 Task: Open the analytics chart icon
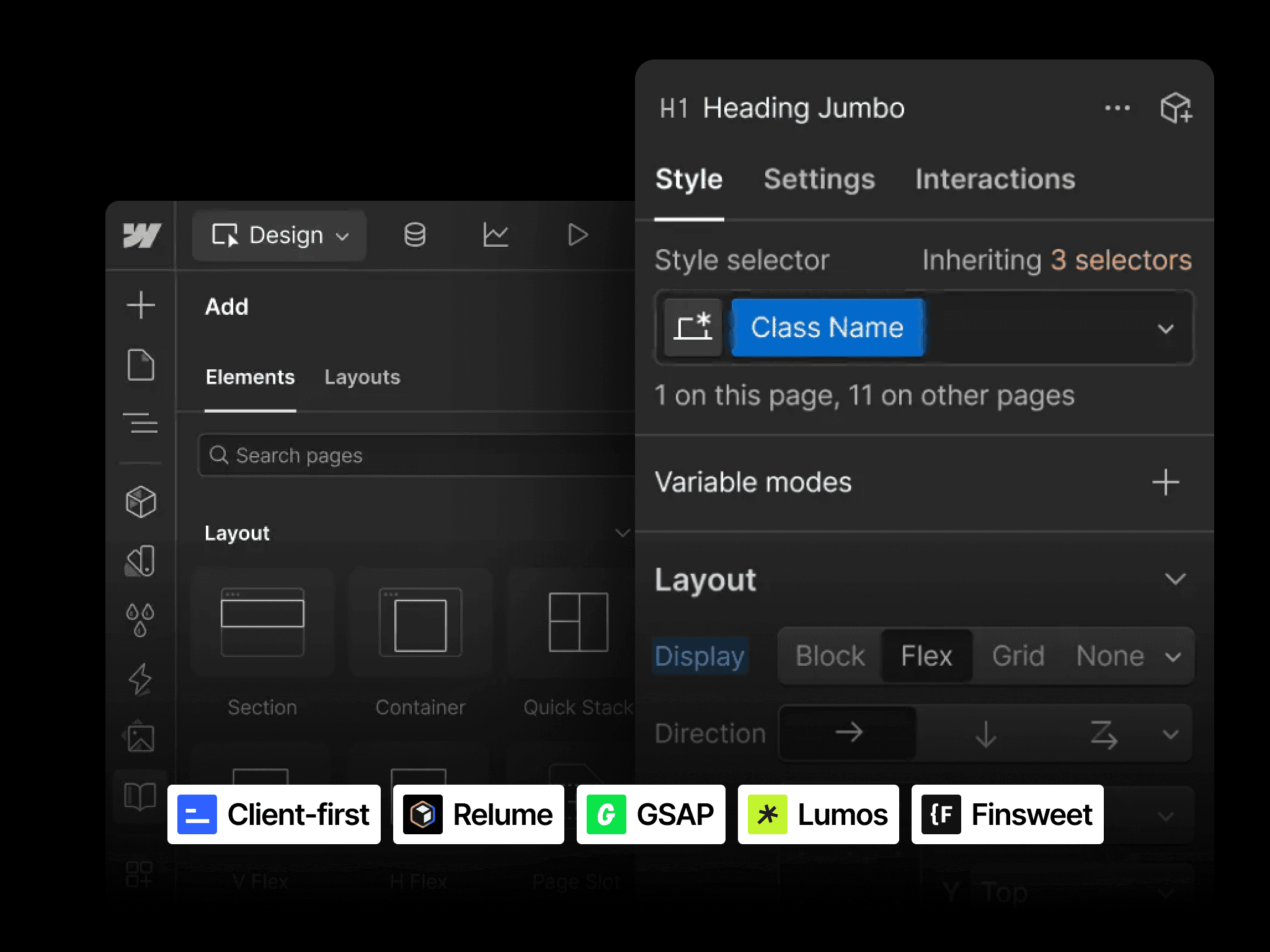(495, 235)
